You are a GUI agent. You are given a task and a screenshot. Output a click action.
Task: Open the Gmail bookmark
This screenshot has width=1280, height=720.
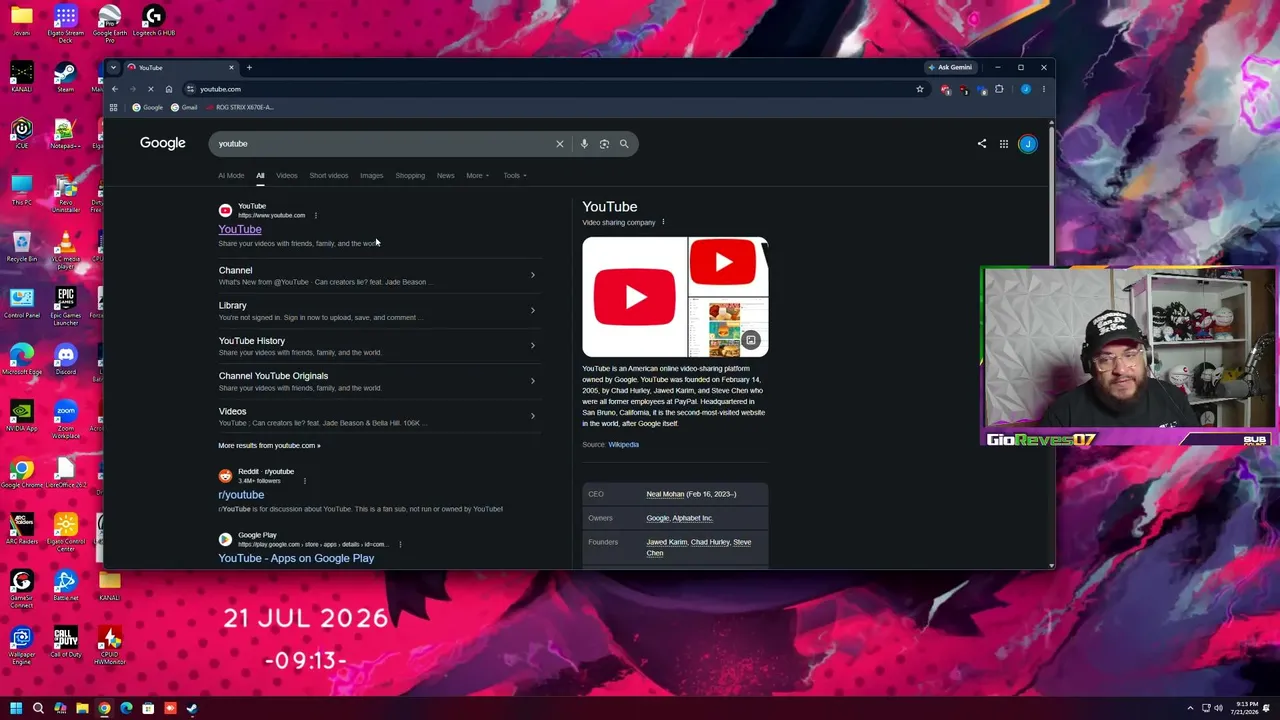184,107
